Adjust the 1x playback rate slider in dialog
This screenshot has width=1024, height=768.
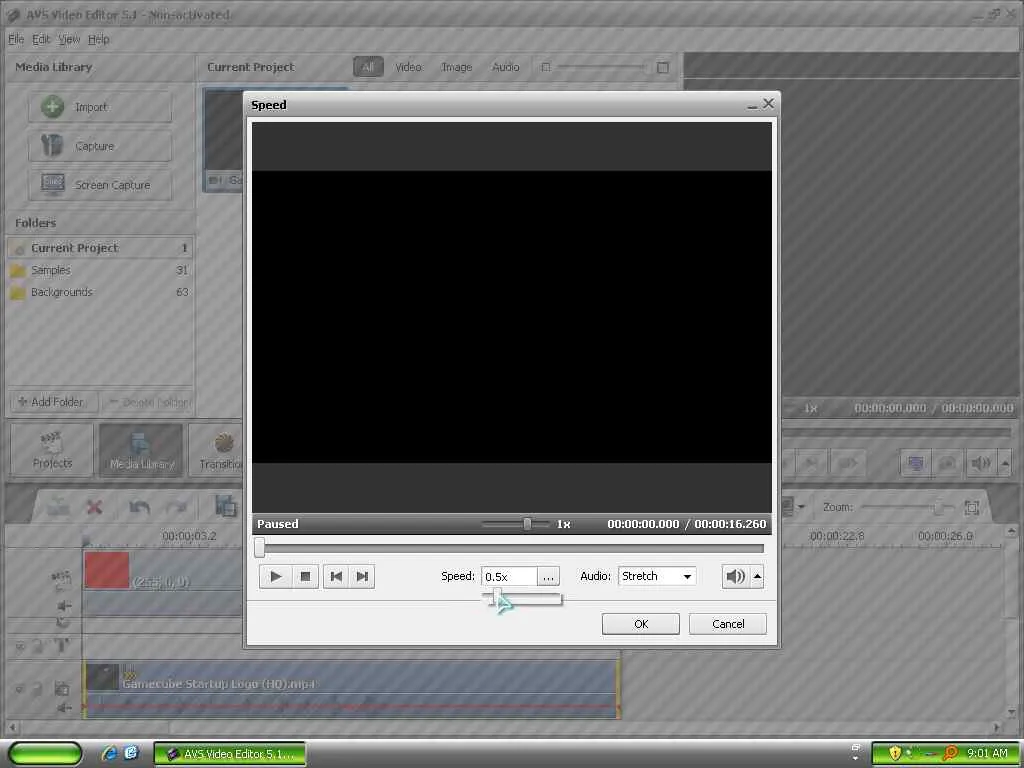527,524
